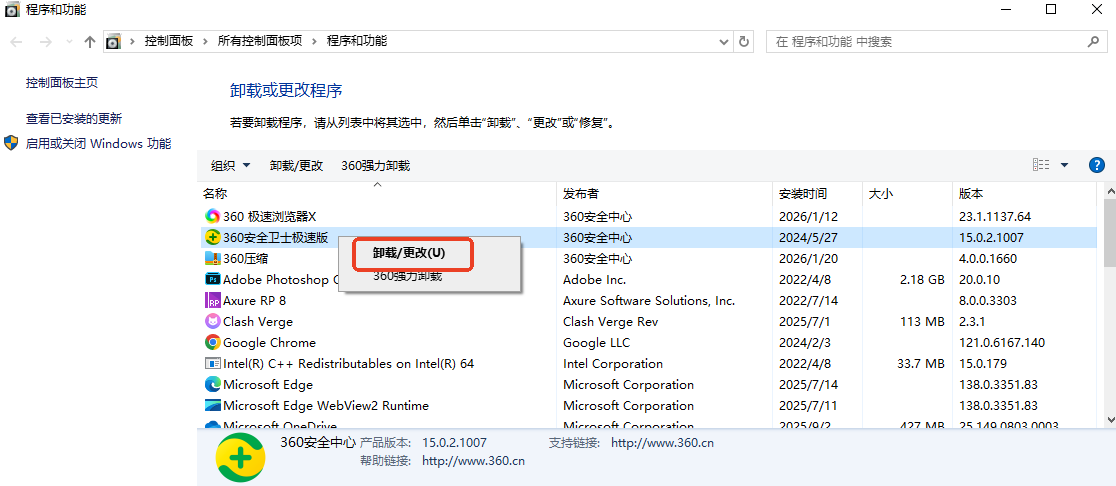Image resolution: width=1116 pixels, height=486 pixels.
Task: Click the view layout icon in toolbar
Action: click(1041, 165)
